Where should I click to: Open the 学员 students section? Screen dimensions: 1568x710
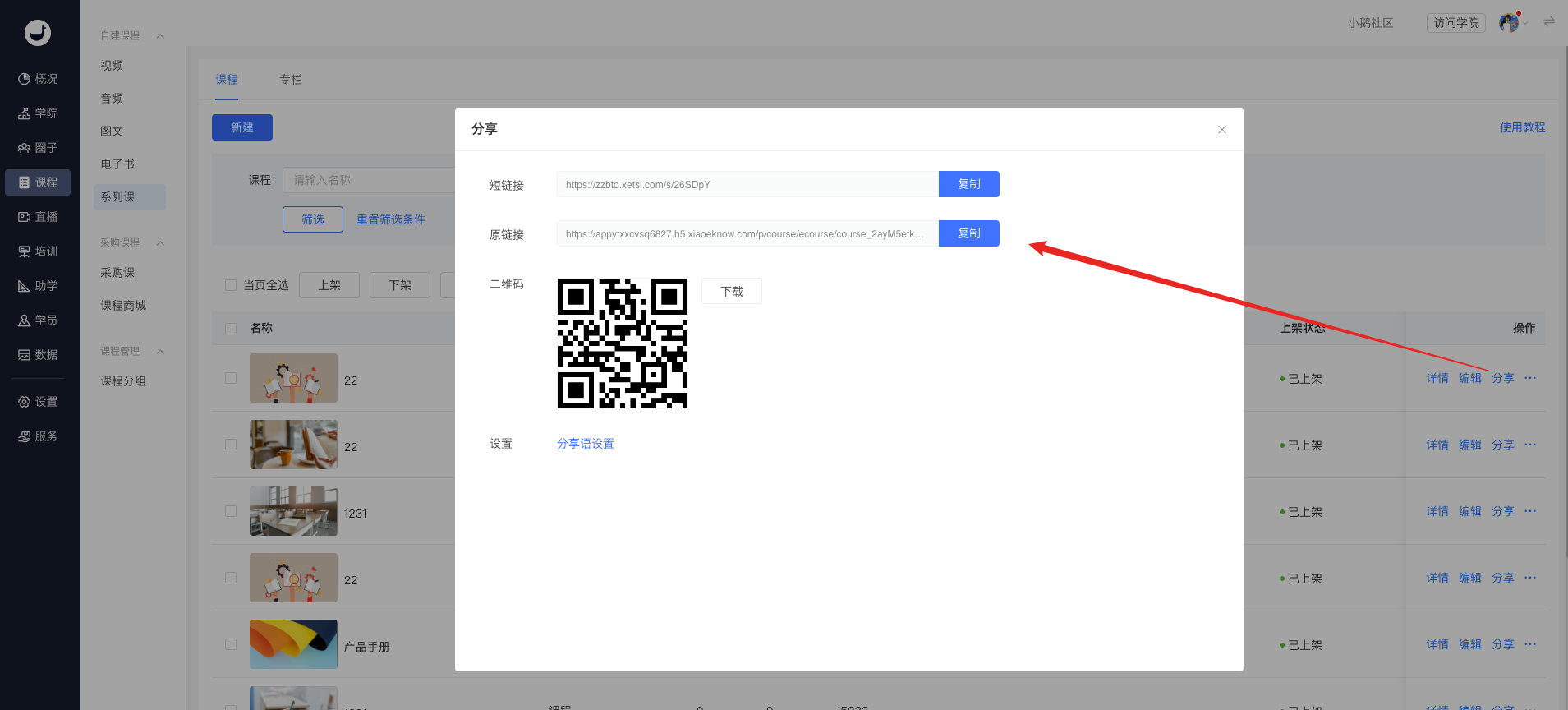pyautogui.click(x=39, y=320)
